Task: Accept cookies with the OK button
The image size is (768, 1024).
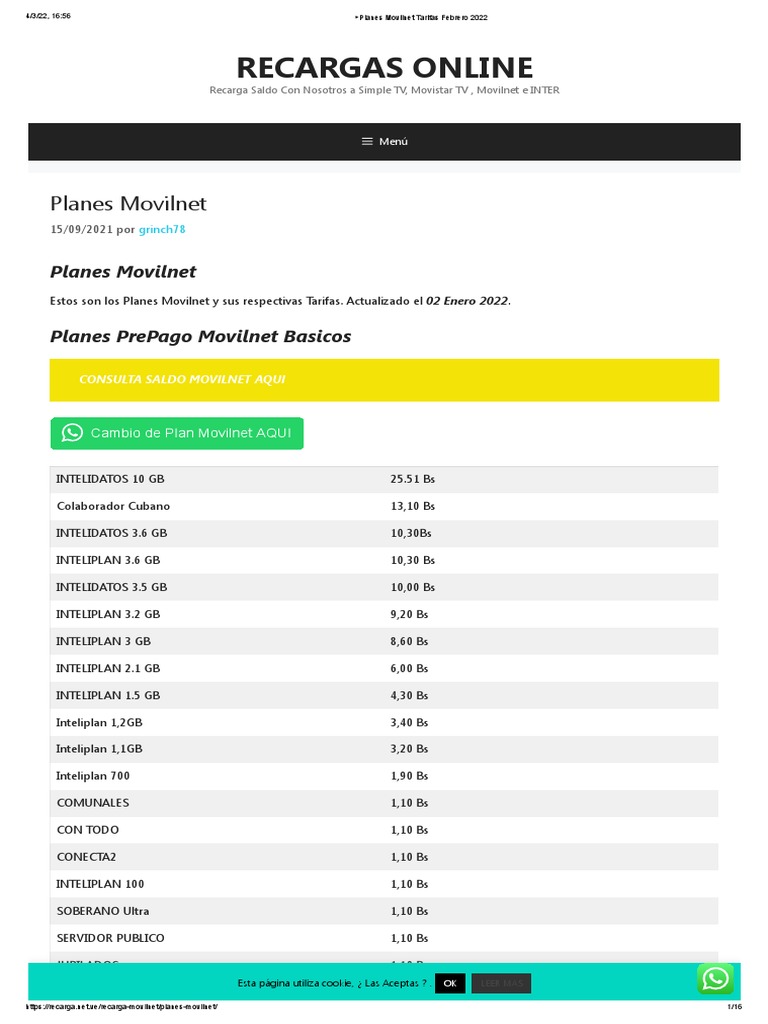Action: (449, 983)
